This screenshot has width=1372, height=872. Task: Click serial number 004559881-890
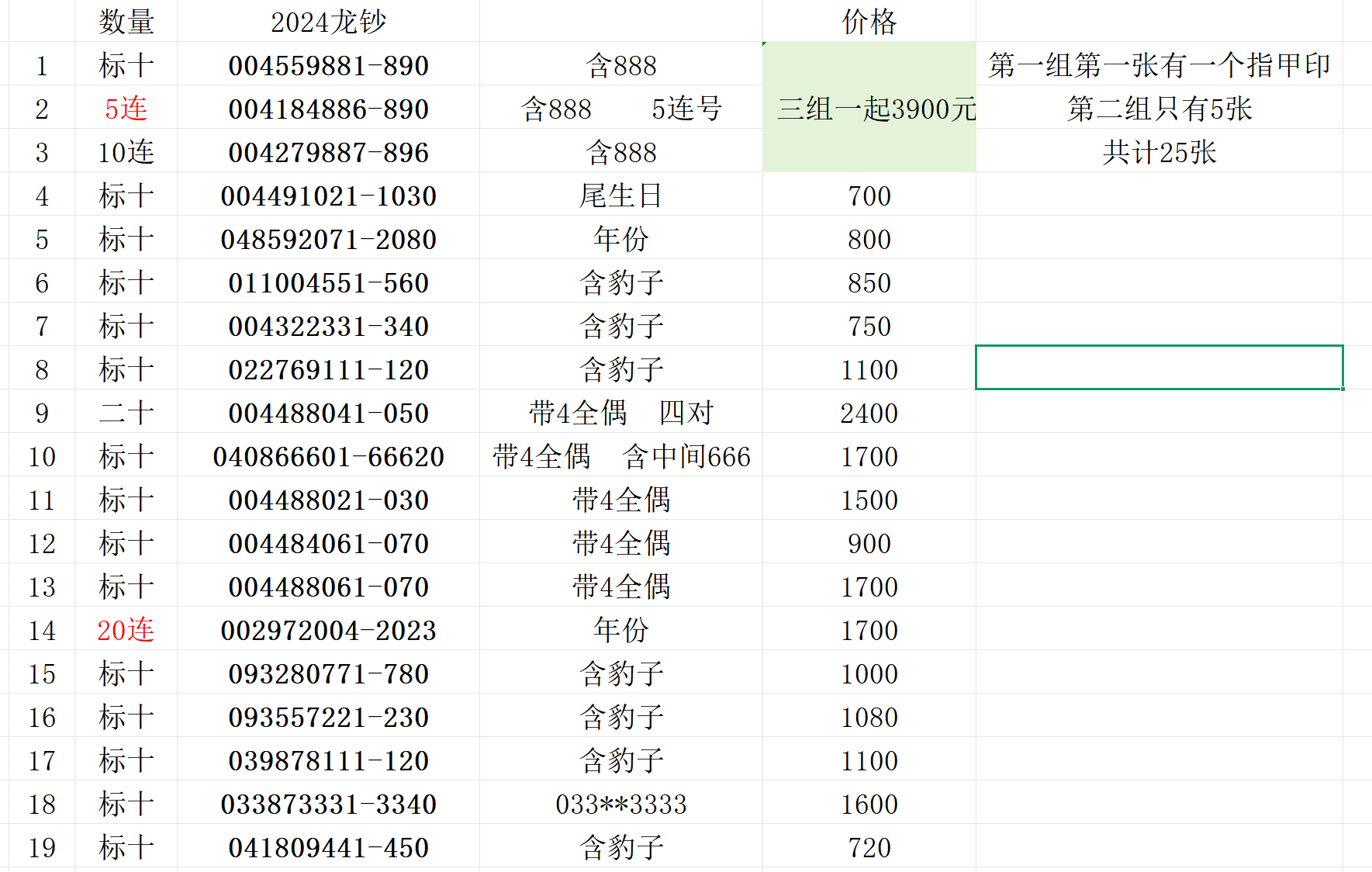coord(328,65)
